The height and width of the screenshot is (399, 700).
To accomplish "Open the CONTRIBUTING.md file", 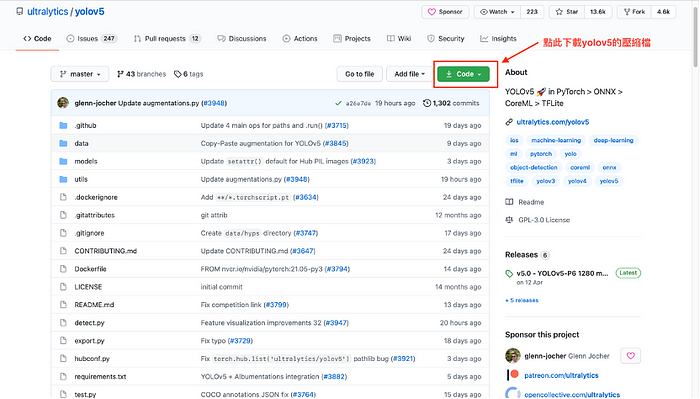I will tap(106, 251).
